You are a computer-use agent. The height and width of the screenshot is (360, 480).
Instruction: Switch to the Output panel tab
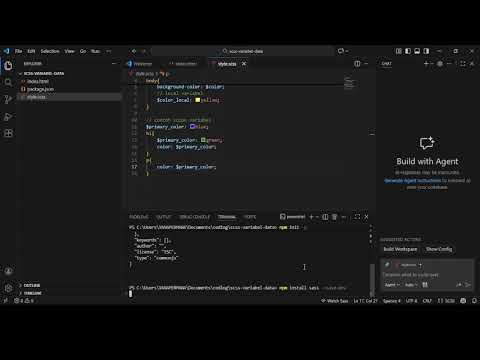pyautogui.click(x=164, y=217)
